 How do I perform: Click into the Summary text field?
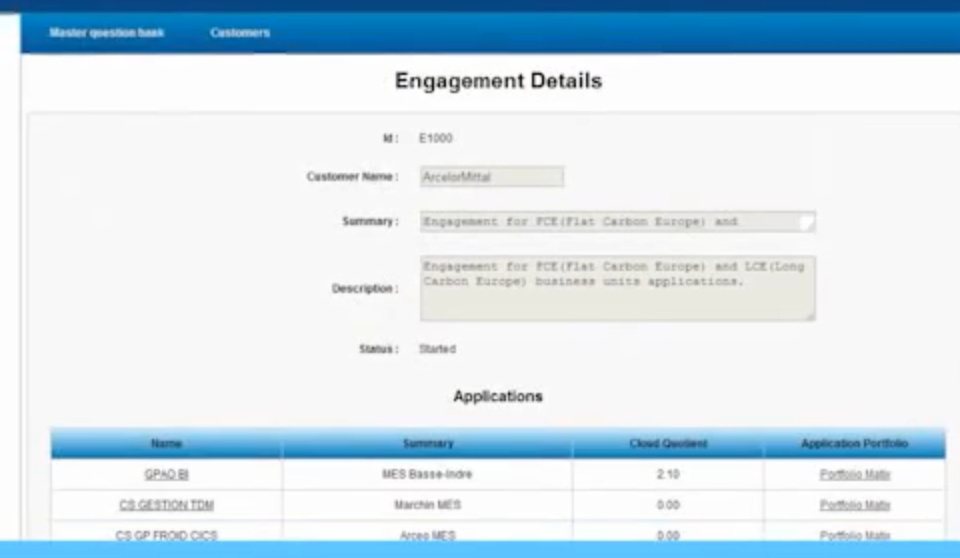[617, 222]
